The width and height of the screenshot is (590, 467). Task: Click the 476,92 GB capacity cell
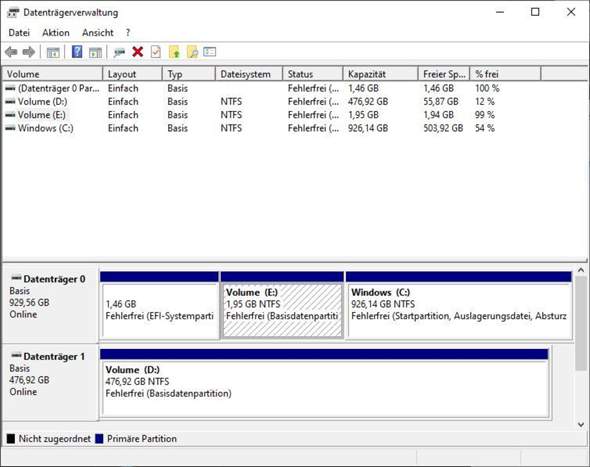(x=368, y=102)
